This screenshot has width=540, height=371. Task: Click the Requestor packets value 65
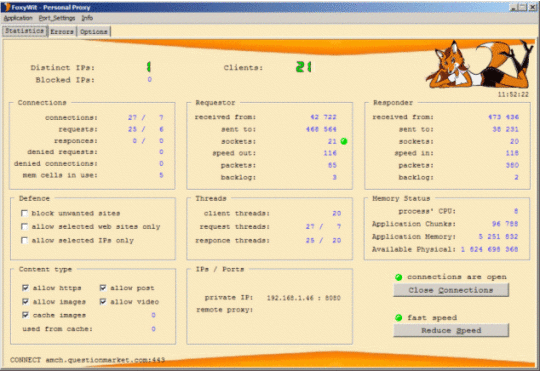[x=332, y=165]
